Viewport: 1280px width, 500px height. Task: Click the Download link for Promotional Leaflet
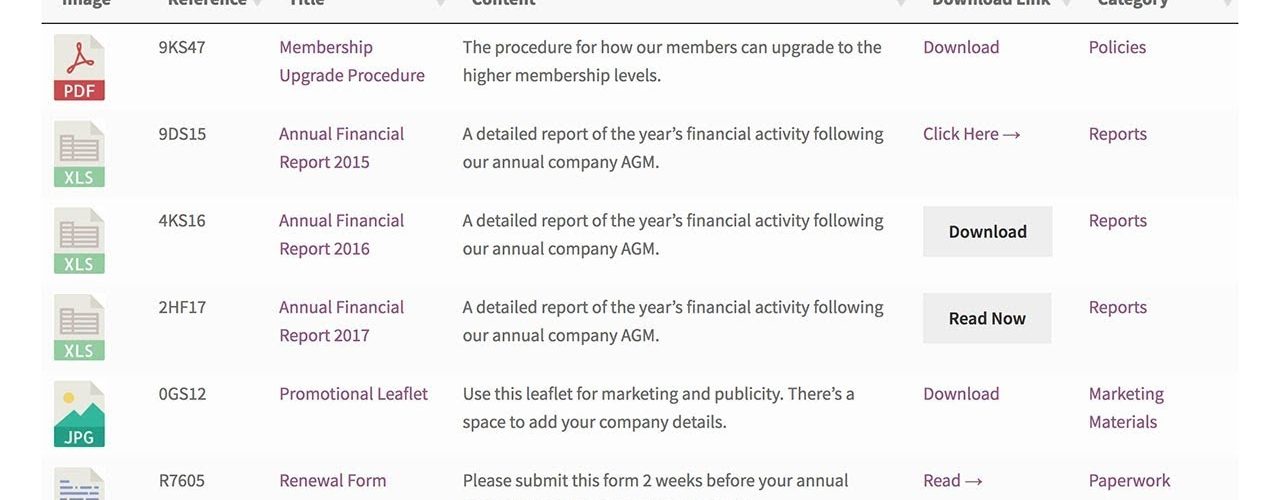tap(961, 394)
